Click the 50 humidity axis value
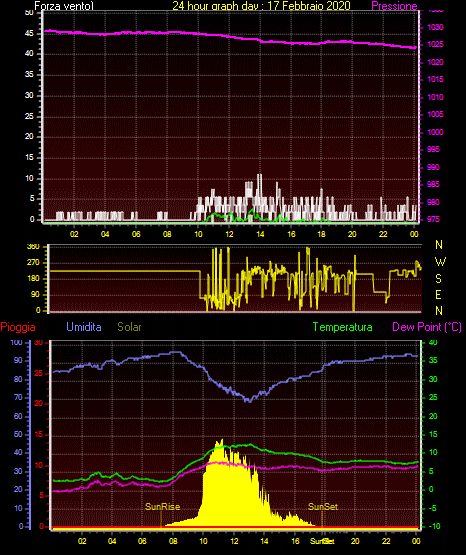466x555 pixels. [18, 434]
